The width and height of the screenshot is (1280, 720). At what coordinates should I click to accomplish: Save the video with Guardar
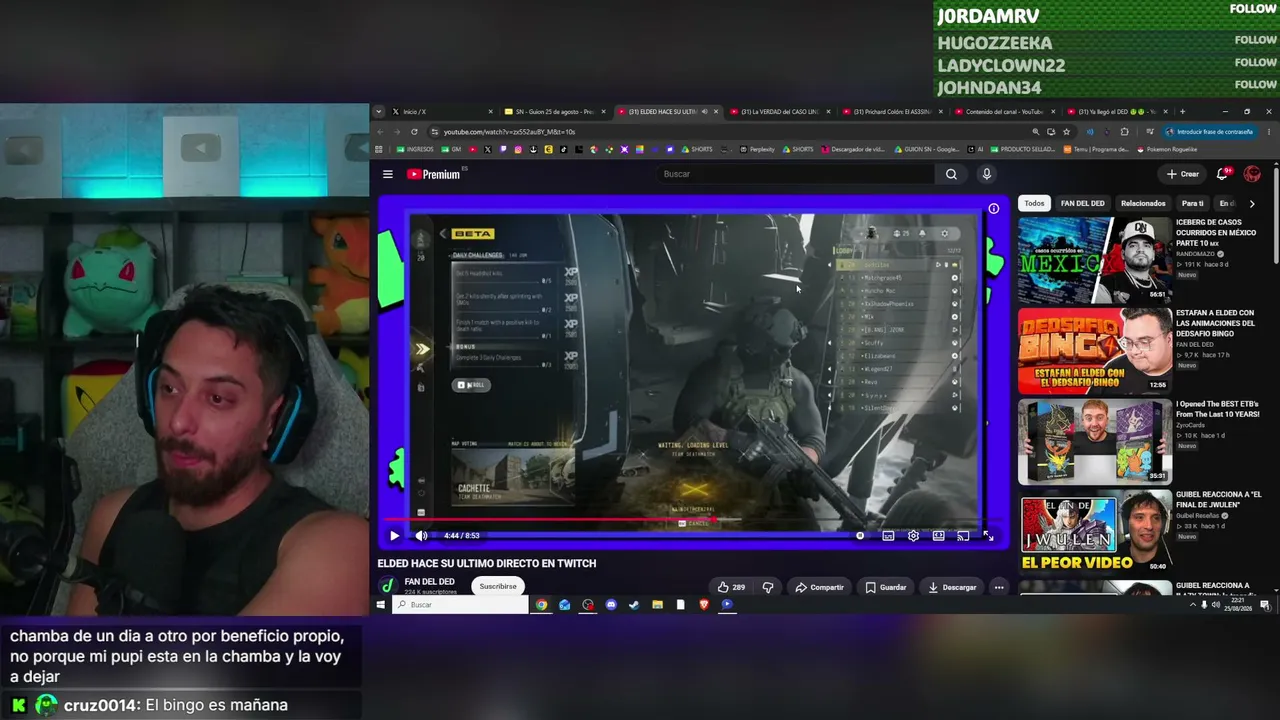886,587
